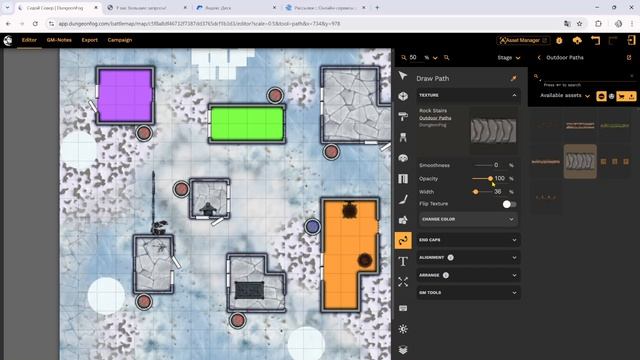
Task: Reload the browser page
Action: (x=35, y=24)
